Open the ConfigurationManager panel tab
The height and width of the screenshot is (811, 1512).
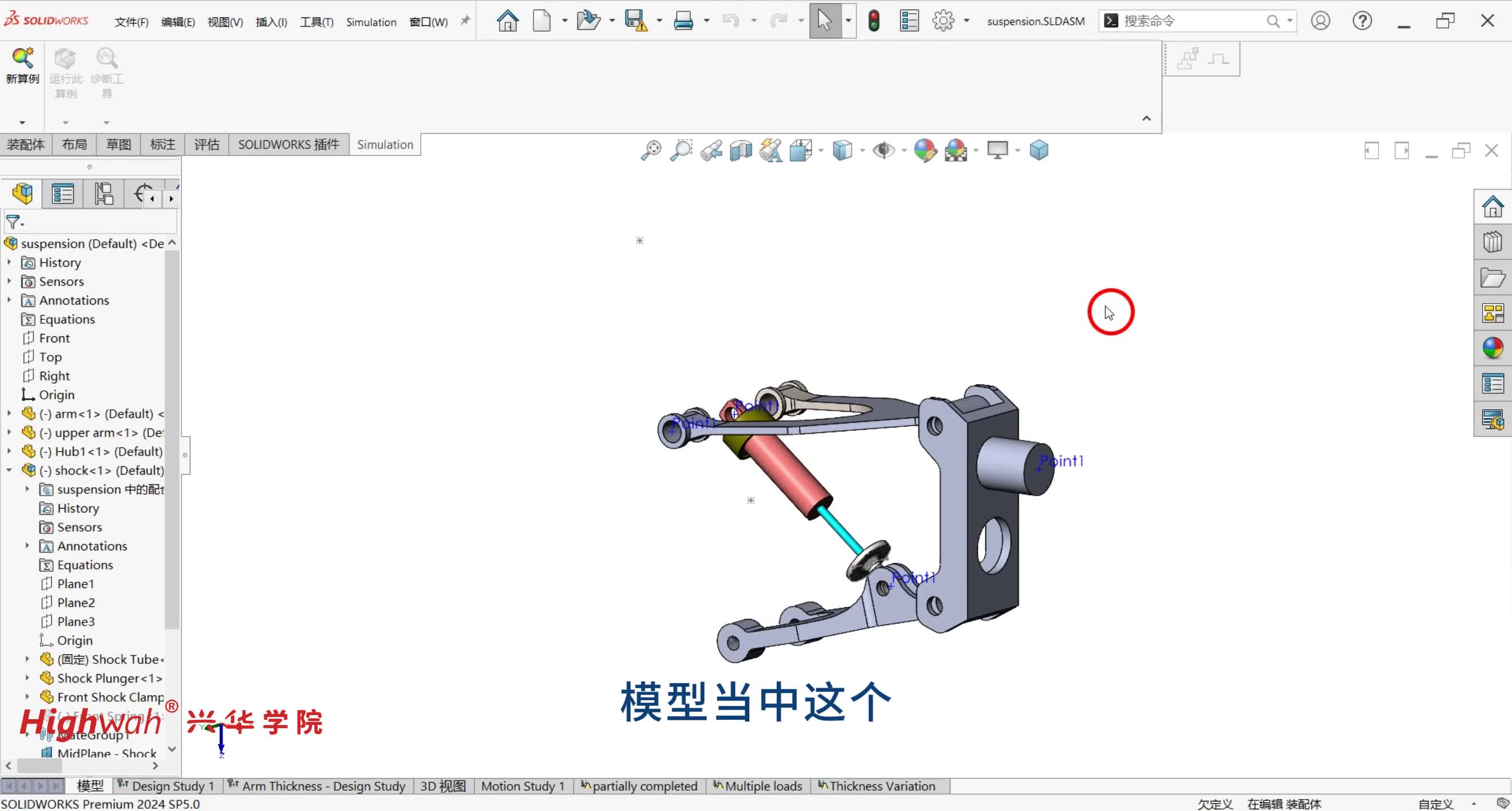(x=104, y=194)
